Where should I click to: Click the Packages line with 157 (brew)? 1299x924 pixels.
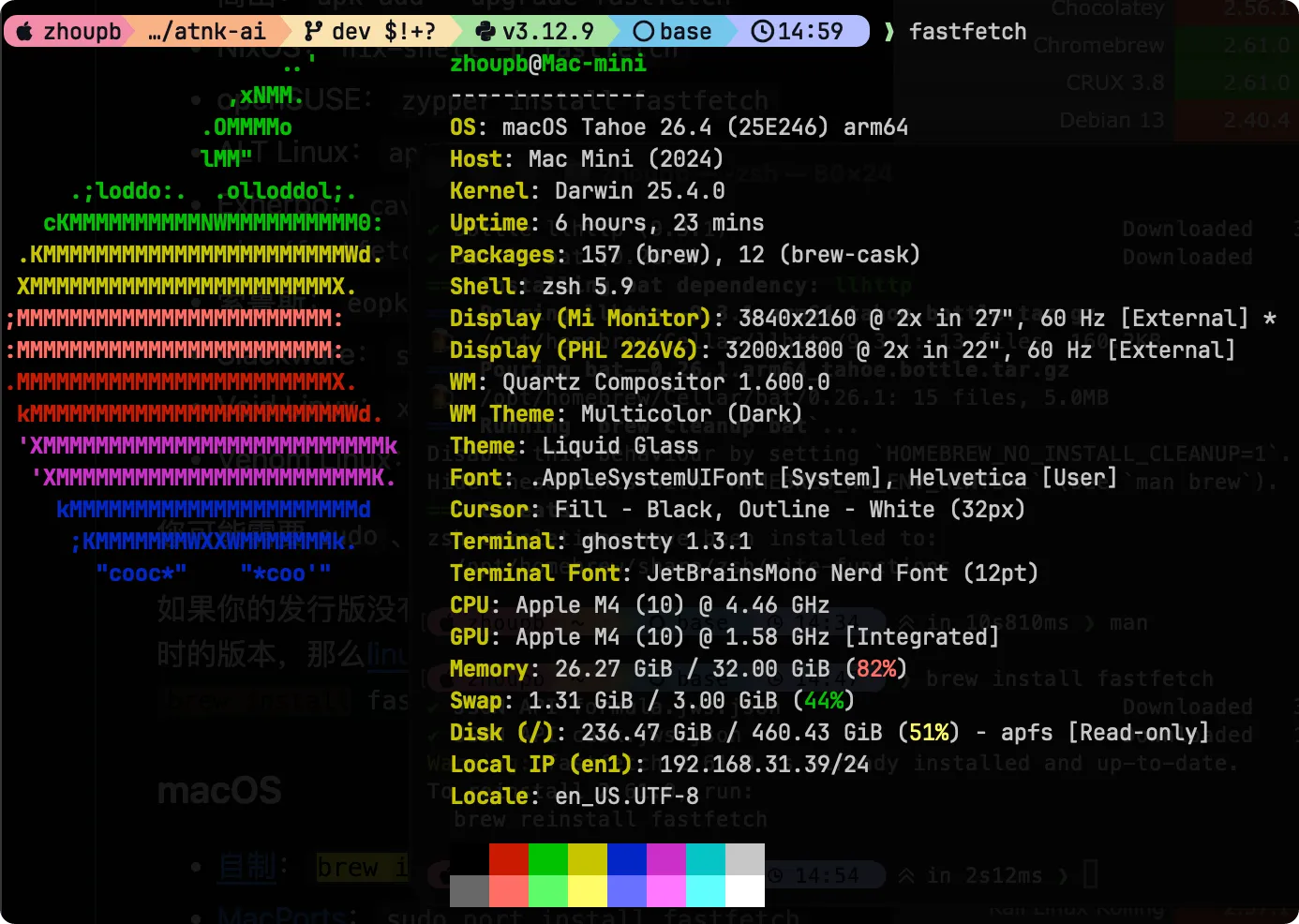point(685,254)
